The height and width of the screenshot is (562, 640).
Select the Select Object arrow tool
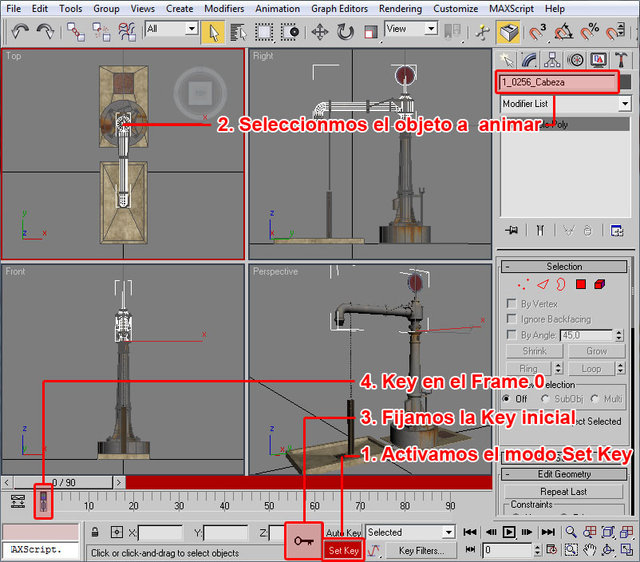click(x=212, y=32)
